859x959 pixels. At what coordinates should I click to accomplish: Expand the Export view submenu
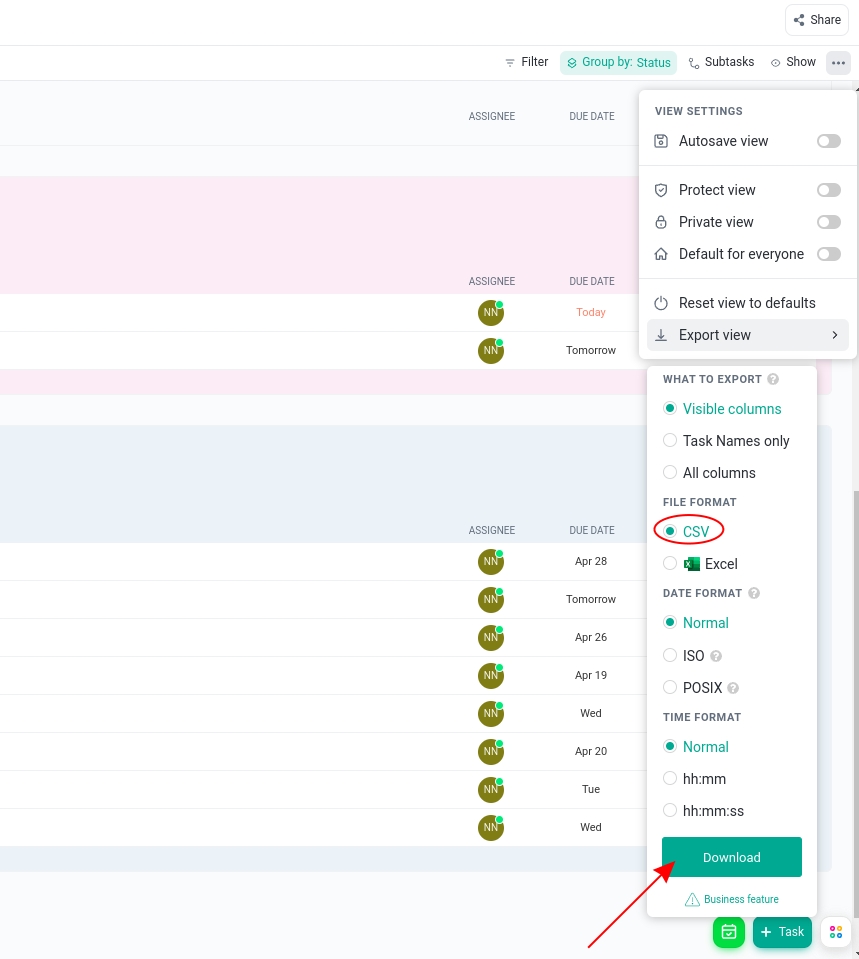(x=748, y=335)
